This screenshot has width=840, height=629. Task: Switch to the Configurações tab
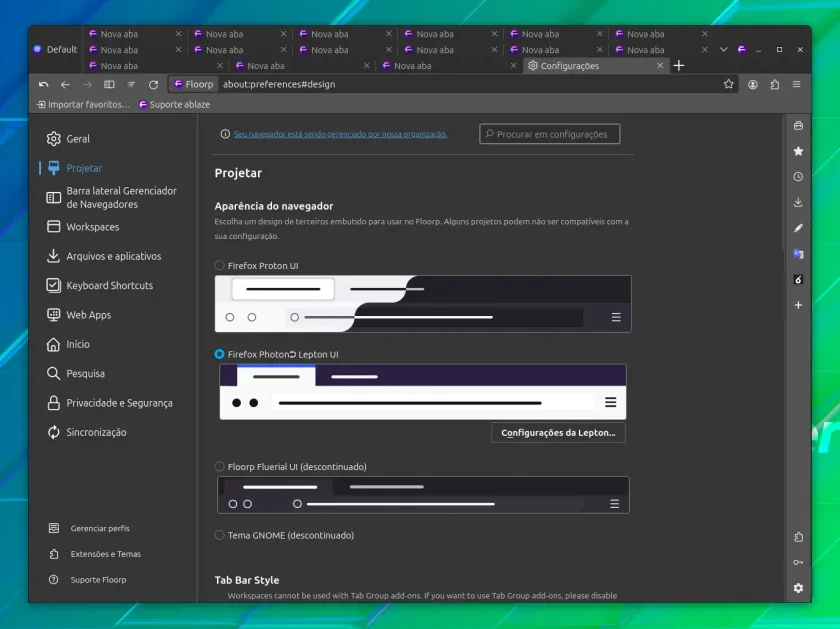596,65
